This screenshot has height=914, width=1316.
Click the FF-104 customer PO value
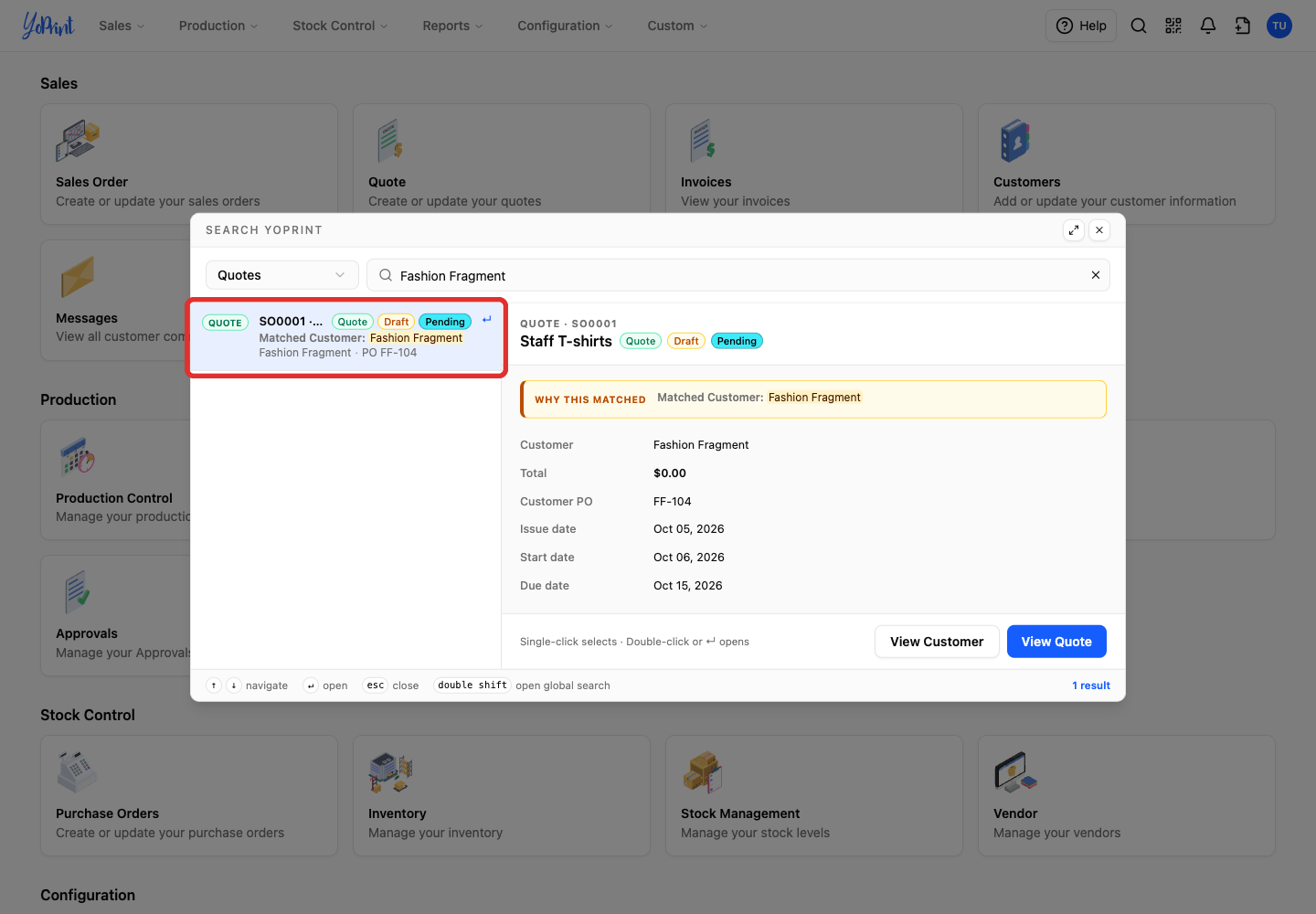[x=673, y=502]
